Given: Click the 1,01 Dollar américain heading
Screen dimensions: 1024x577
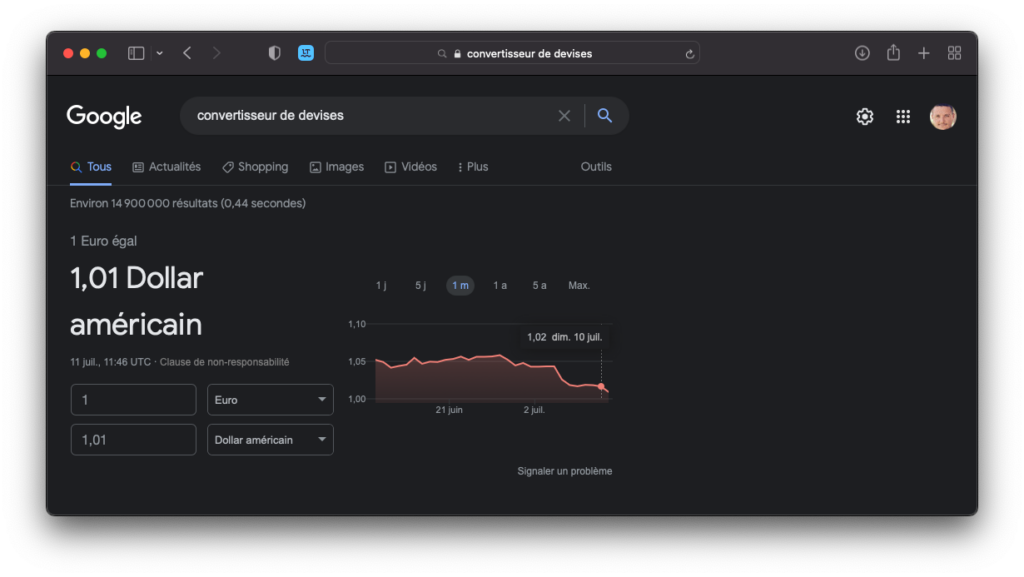Looking at the screenshot, I should coord(136,301).
